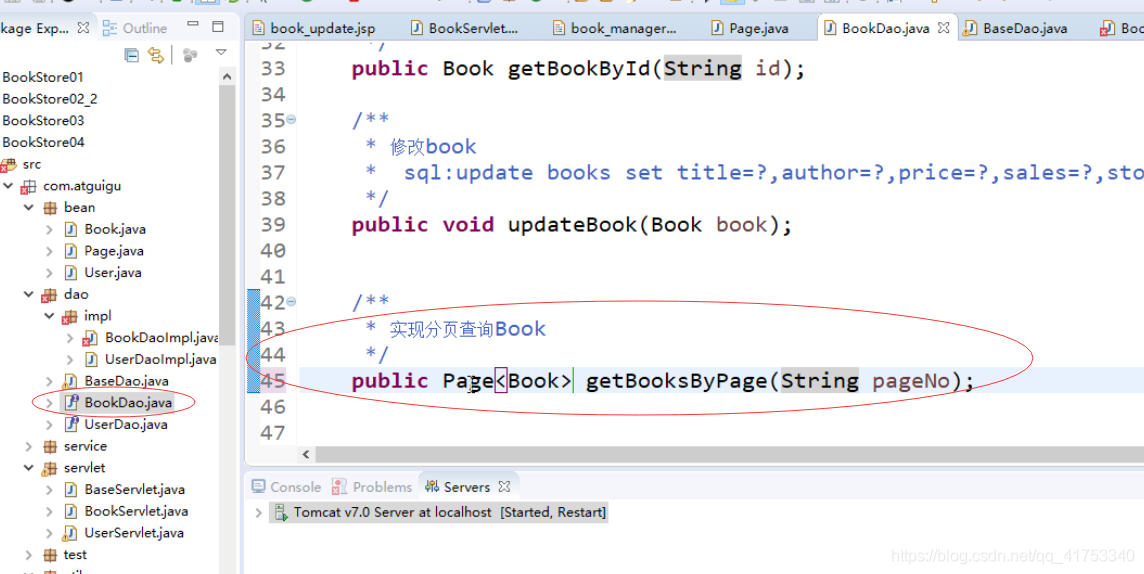
Task: Select User.java in the bean package
Action: (112, 273)
